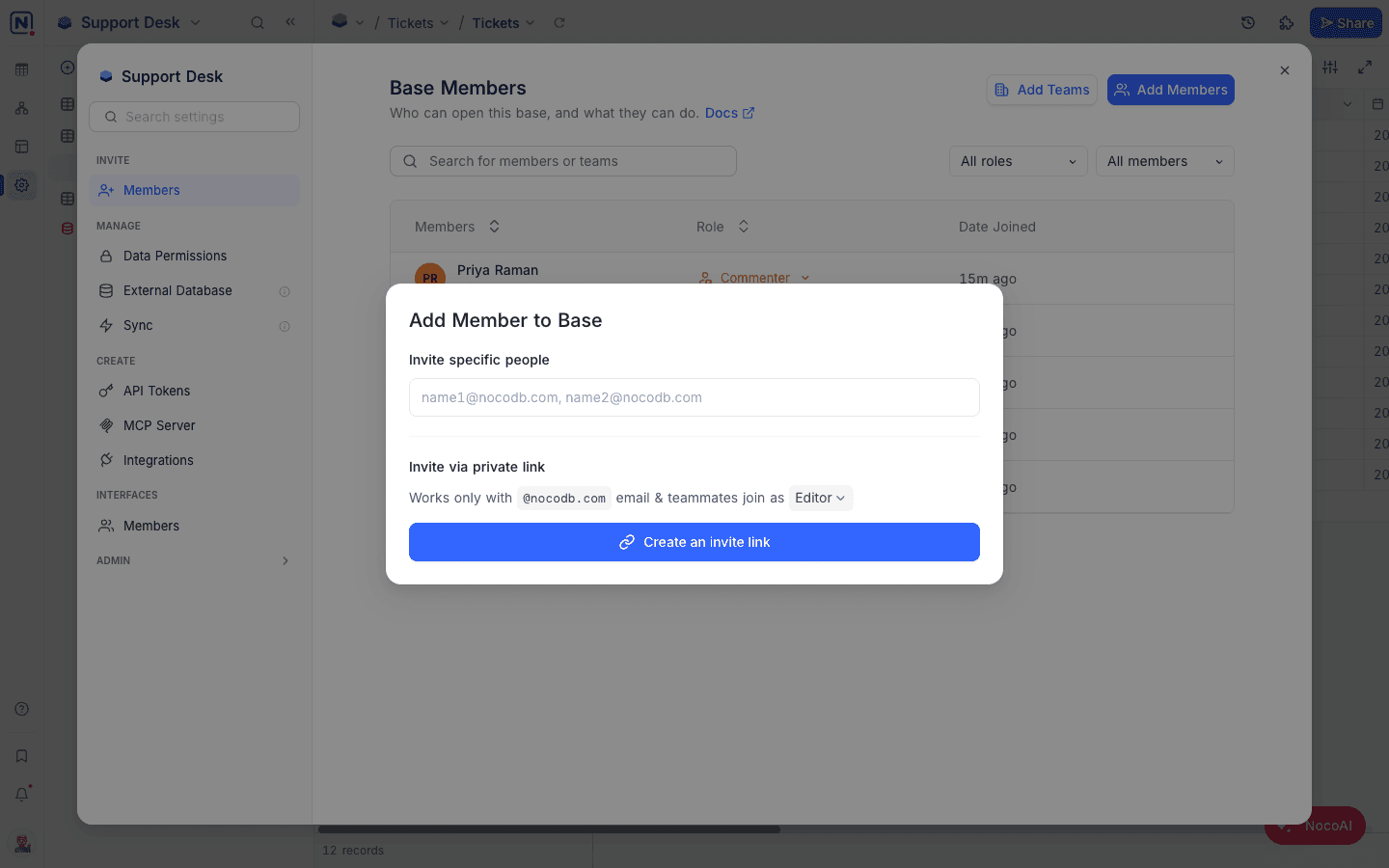Click the info icon beside External Database
Image resolution: width=1389 pixels, height=868 pixels.
(x=285, y=291)
